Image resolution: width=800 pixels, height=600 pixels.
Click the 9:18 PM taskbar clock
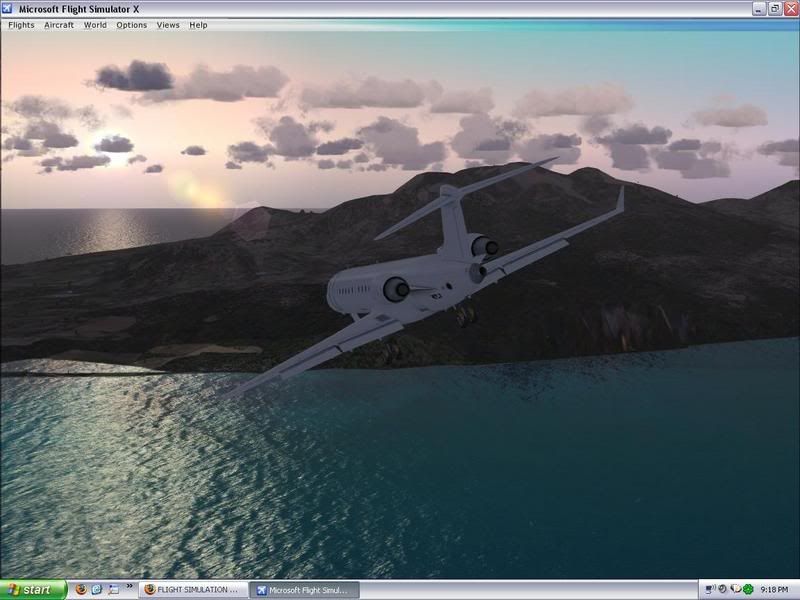[775, 590]
